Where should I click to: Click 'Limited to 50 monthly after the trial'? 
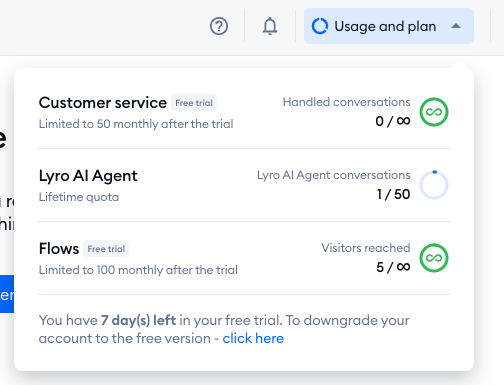point(136,124)
